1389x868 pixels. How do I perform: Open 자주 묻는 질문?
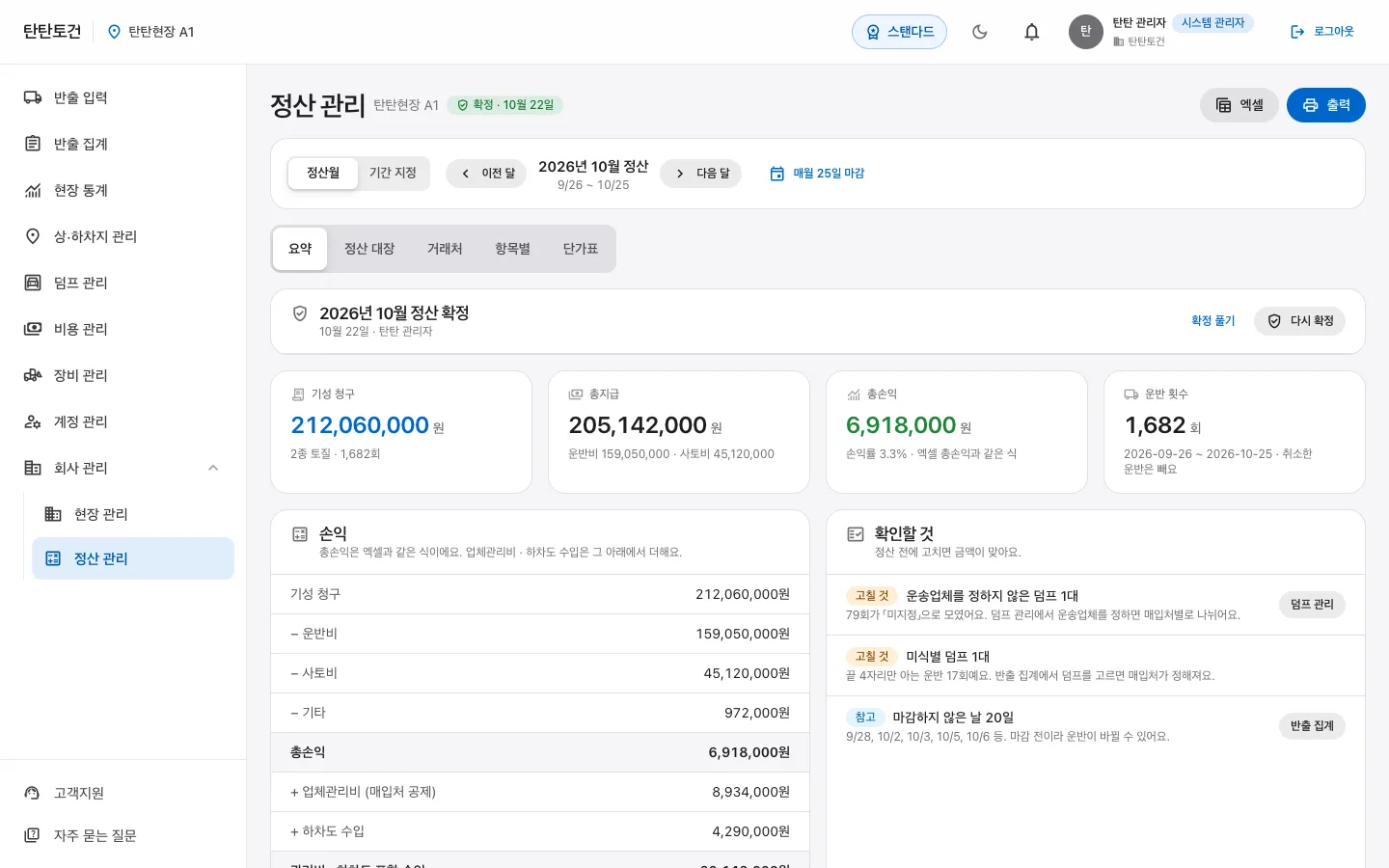[x=123, y=835]
